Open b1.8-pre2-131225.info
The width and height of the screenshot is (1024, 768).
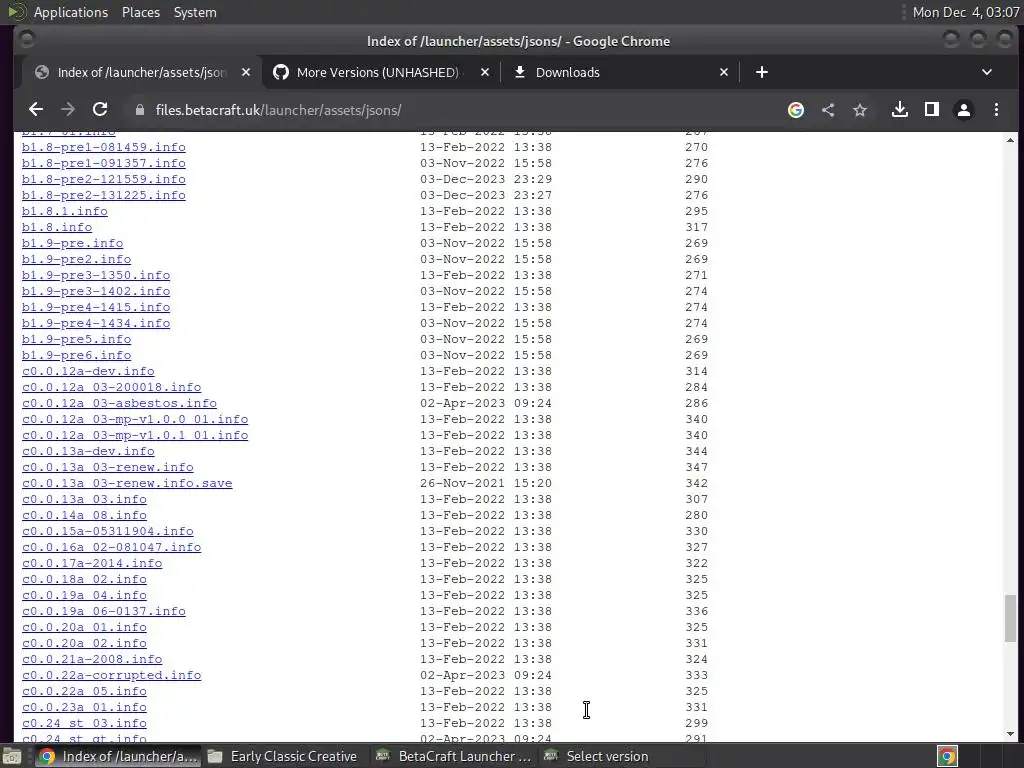pyautogui.click(x=103, y=195)
